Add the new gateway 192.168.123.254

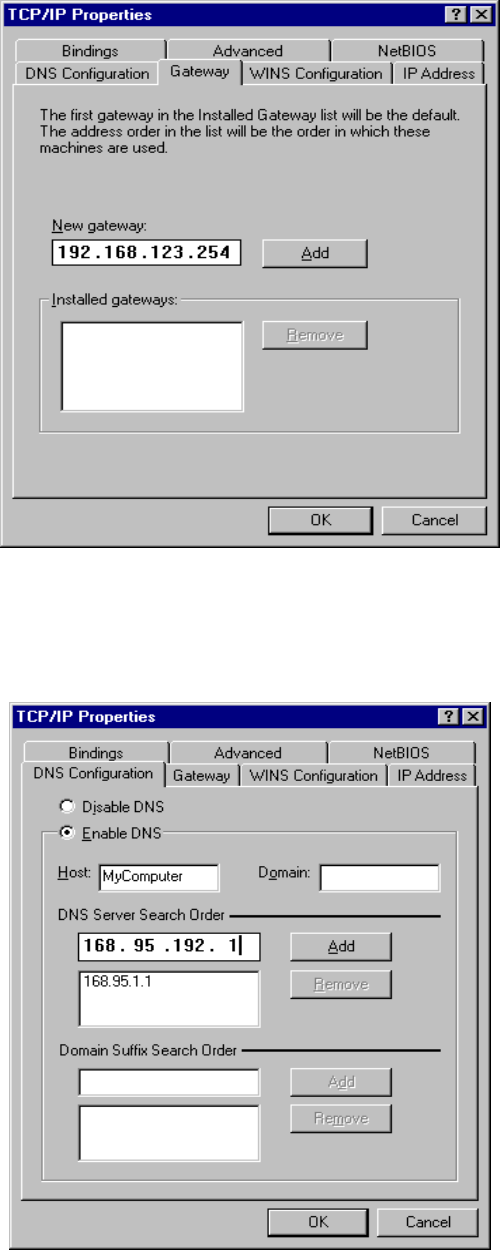point(315,254)
